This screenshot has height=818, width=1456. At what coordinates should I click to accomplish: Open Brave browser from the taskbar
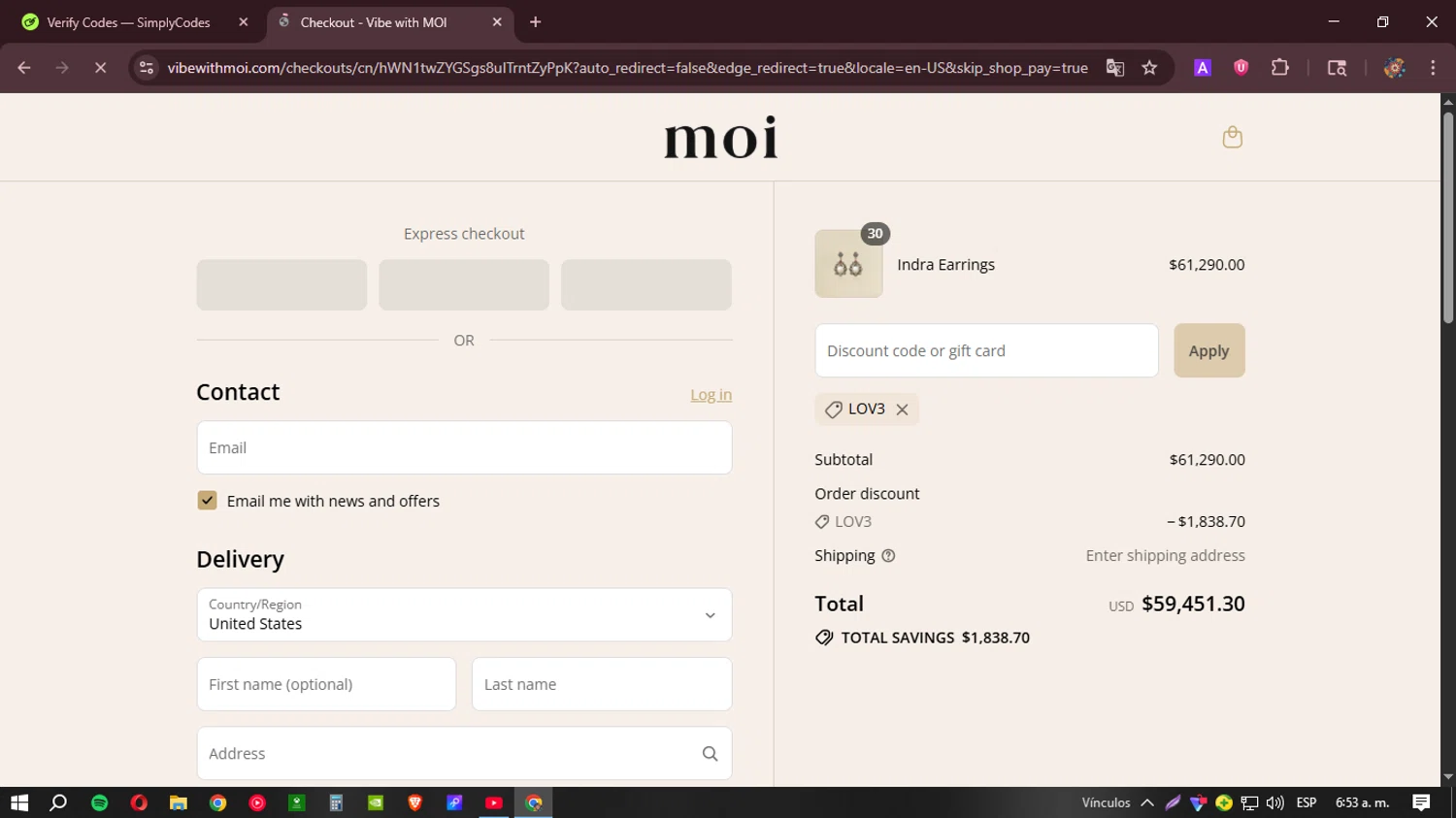coord(414,802)
